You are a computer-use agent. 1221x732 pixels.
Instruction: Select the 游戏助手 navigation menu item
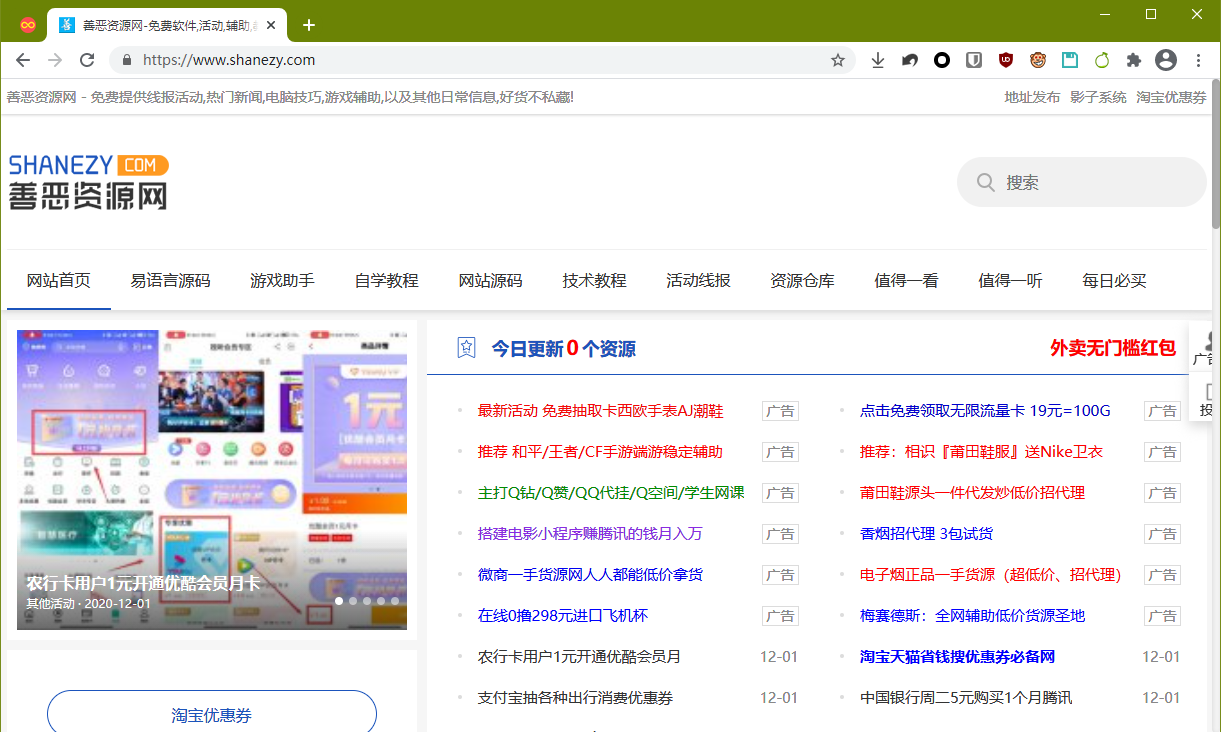(x=282, y=281)
